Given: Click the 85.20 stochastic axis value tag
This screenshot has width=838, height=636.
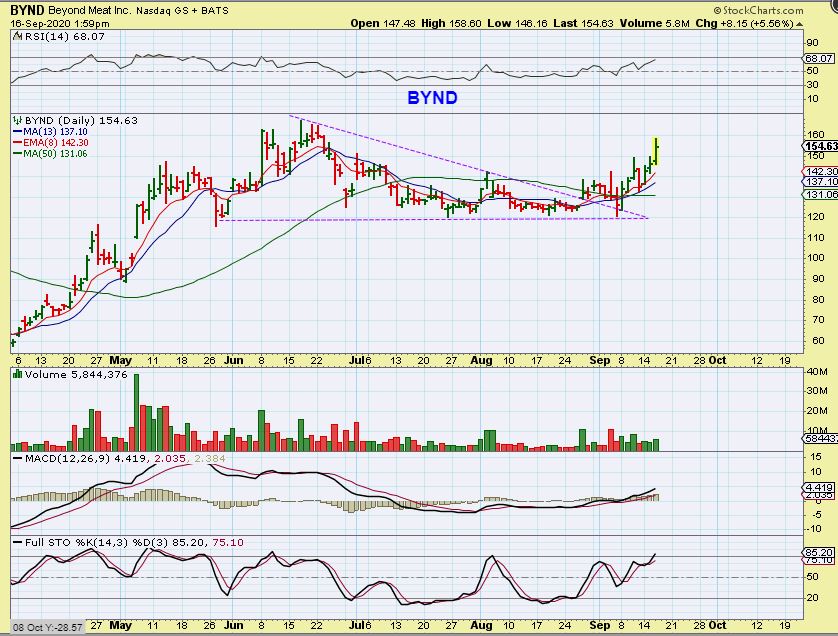Looking at the screenshot, I should click(819, 552).
